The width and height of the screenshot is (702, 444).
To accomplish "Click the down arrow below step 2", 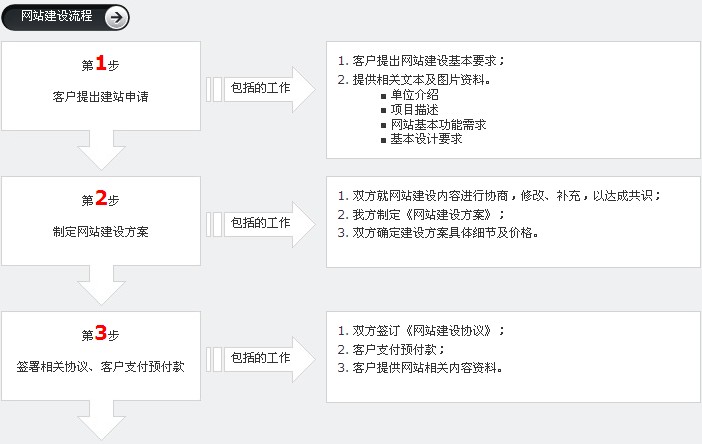I will (x=100, y=287).
